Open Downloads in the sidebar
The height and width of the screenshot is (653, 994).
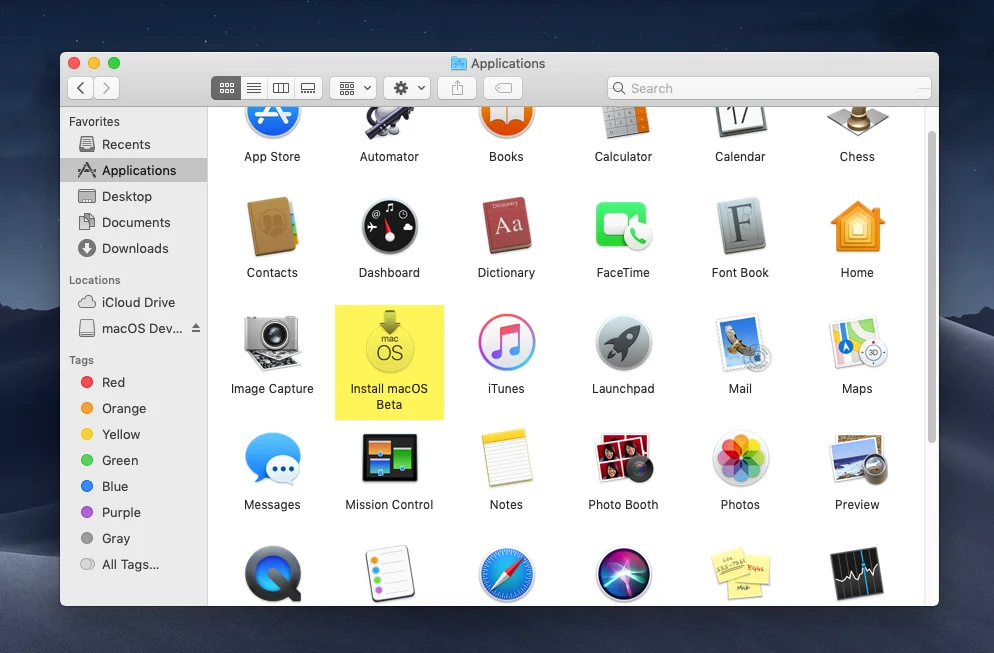pos(134,249)
